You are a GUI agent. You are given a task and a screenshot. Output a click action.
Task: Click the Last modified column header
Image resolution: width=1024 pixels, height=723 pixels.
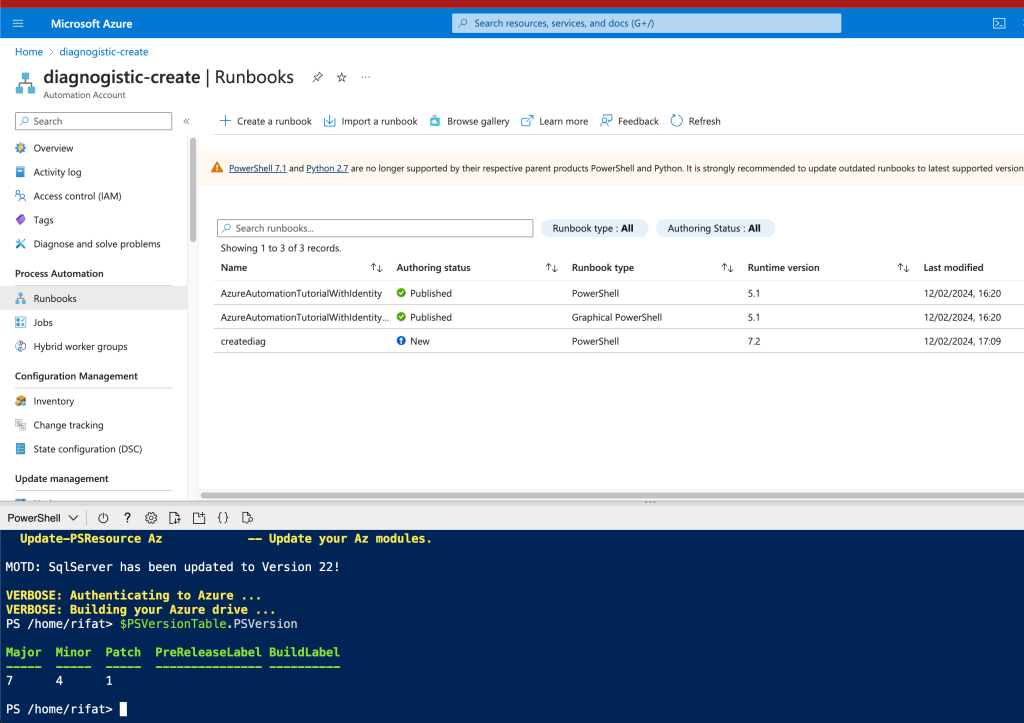coord(953,268)
